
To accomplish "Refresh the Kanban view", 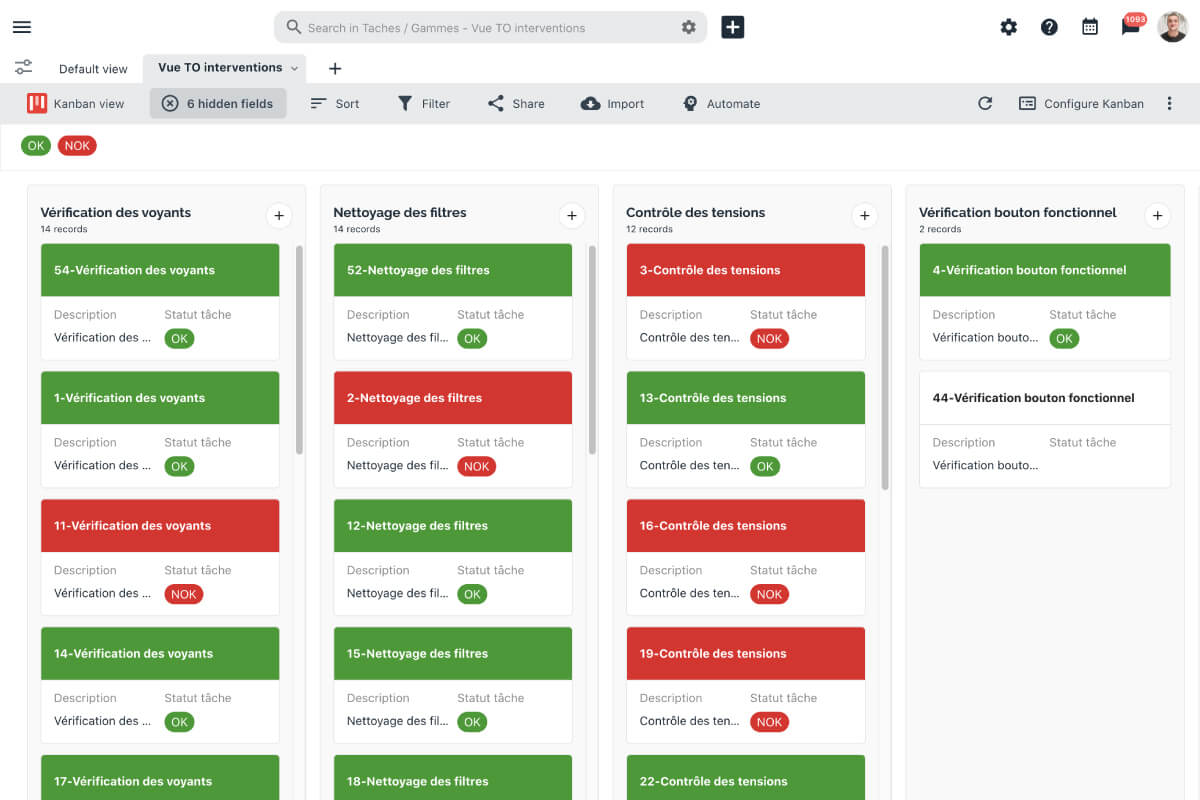I will pyautogui.click(x=985, y=103).
